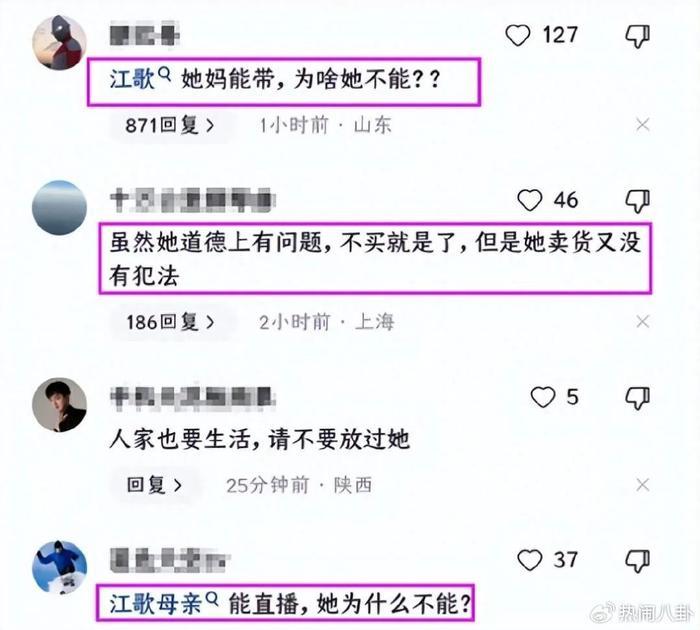Image resolution: width=700 pixels, height=630 pixels.
Task: Expand the 186回复 replies
Action: 171,322
